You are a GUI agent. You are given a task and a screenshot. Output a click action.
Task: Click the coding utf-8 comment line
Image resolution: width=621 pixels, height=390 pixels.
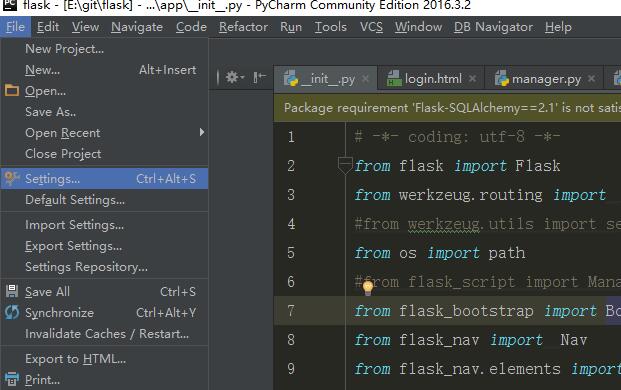457,137
